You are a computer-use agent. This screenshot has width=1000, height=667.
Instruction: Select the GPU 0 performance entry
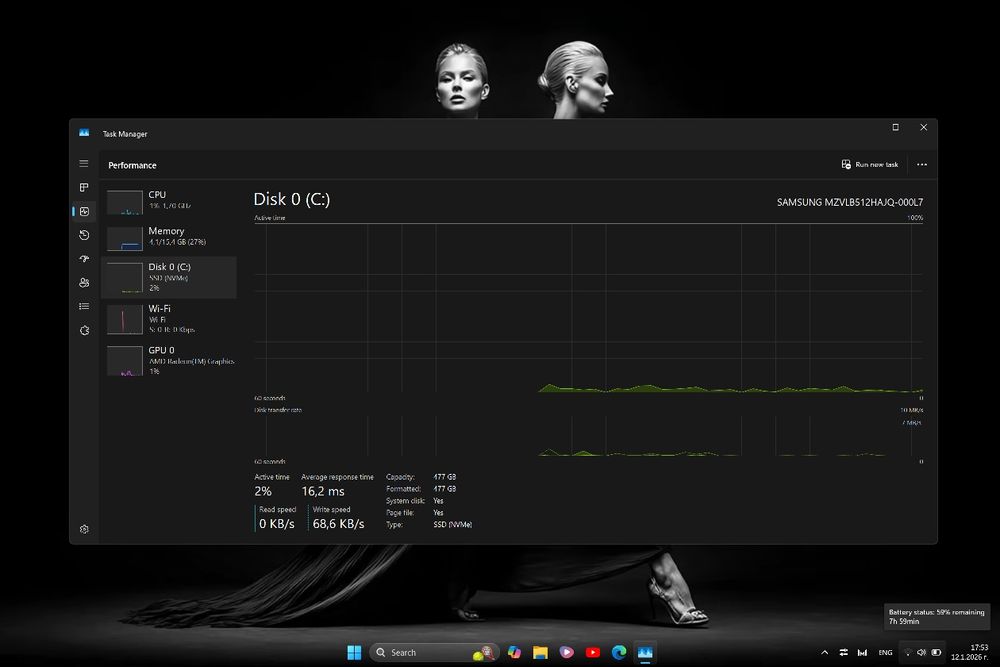click(169, 360)
